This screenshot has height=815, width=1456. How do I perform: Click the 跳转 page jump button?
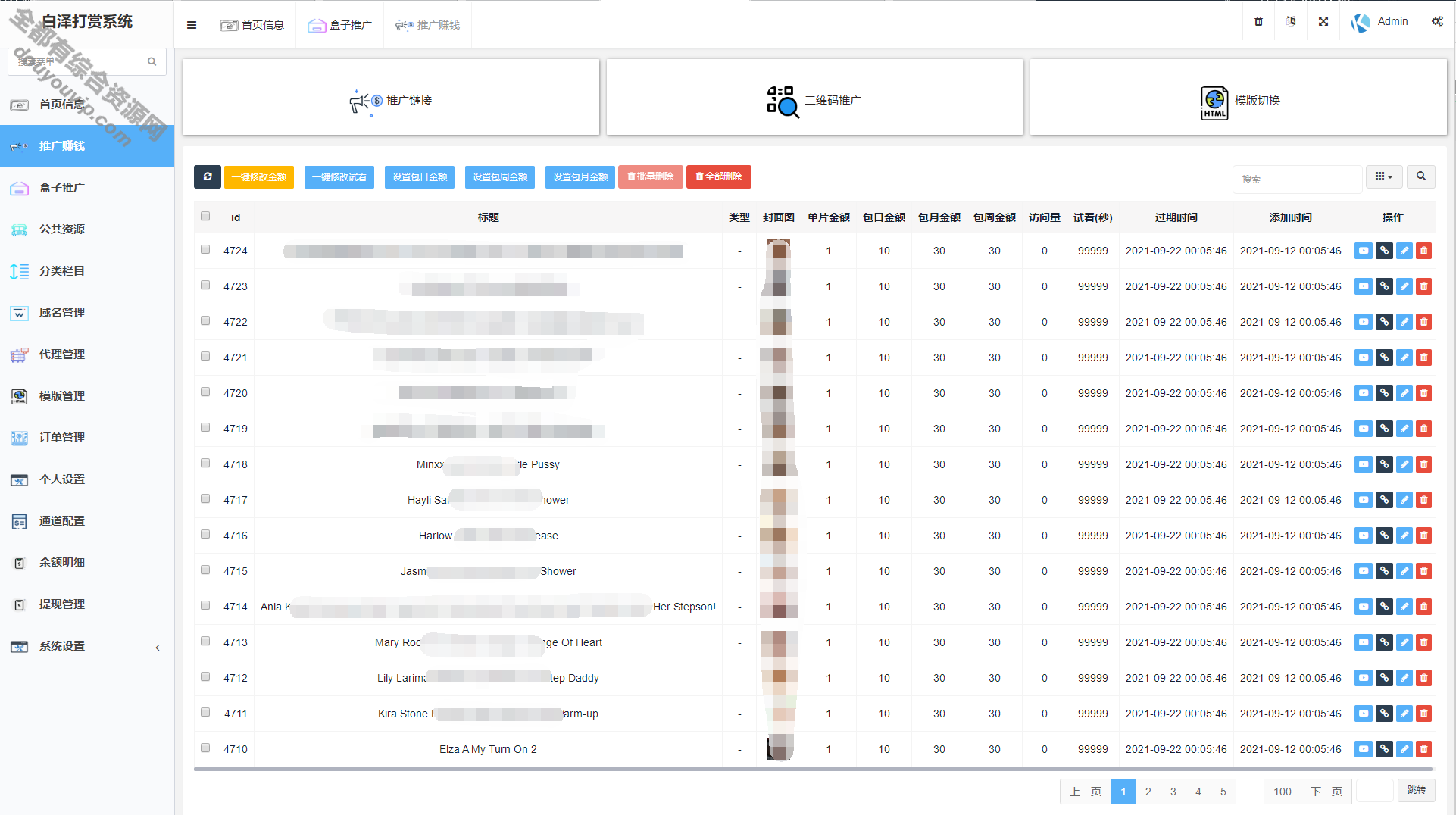1416,790
